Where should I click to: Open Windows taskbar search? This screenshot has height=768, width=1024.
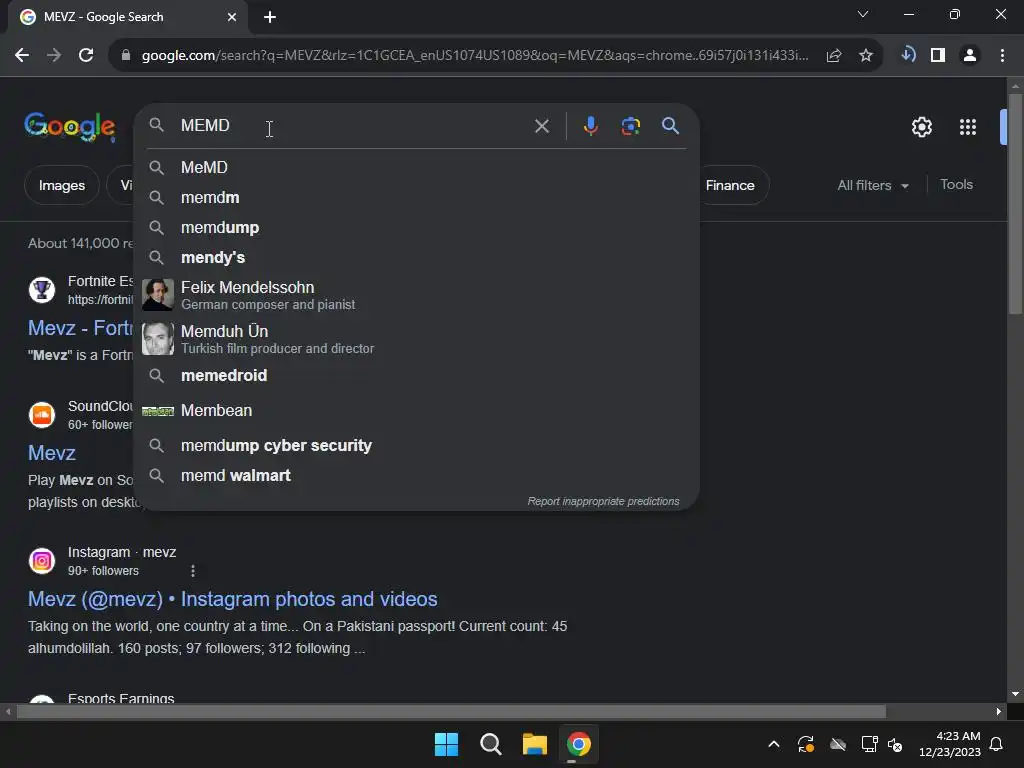[490, 744]
